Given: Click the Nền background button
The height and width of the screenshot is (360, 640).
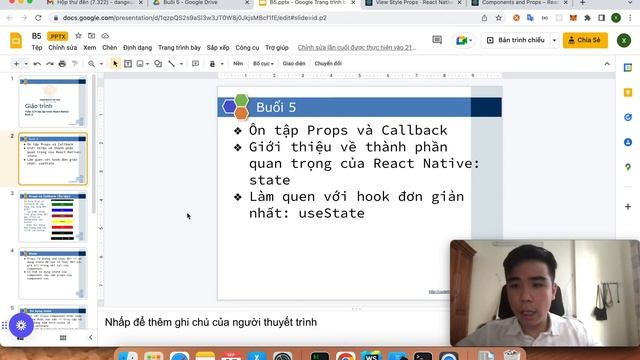Looking at the screenshot, I should coord(238,64).
